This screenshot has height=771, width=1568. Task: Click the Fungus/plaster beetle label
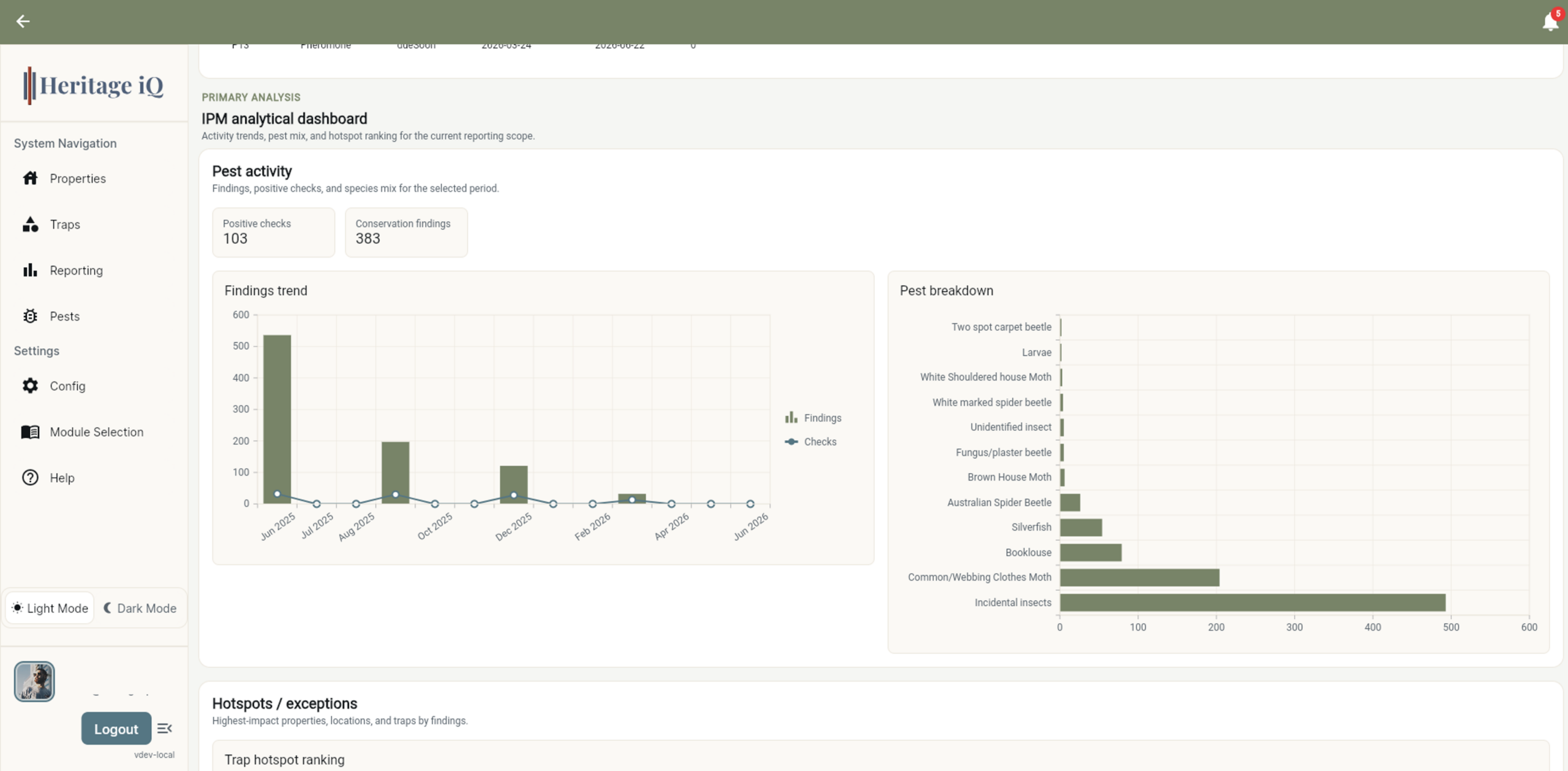pyautogui.click(x=1003, y=452)
